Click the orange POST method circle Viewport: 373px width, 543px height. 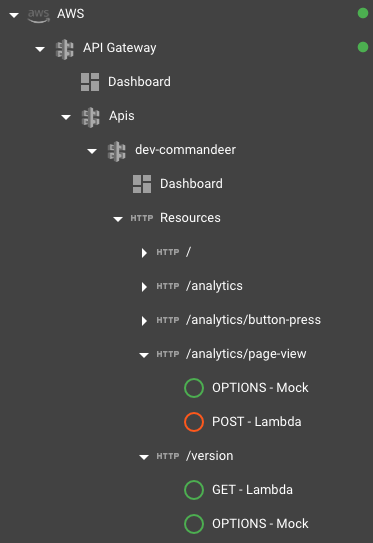point(194,422)
